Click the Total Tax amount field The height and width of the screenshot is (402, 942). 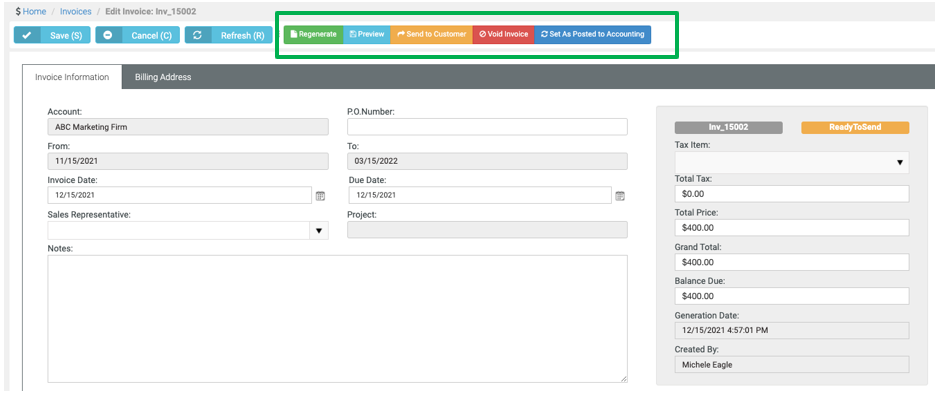pos(791,194)
